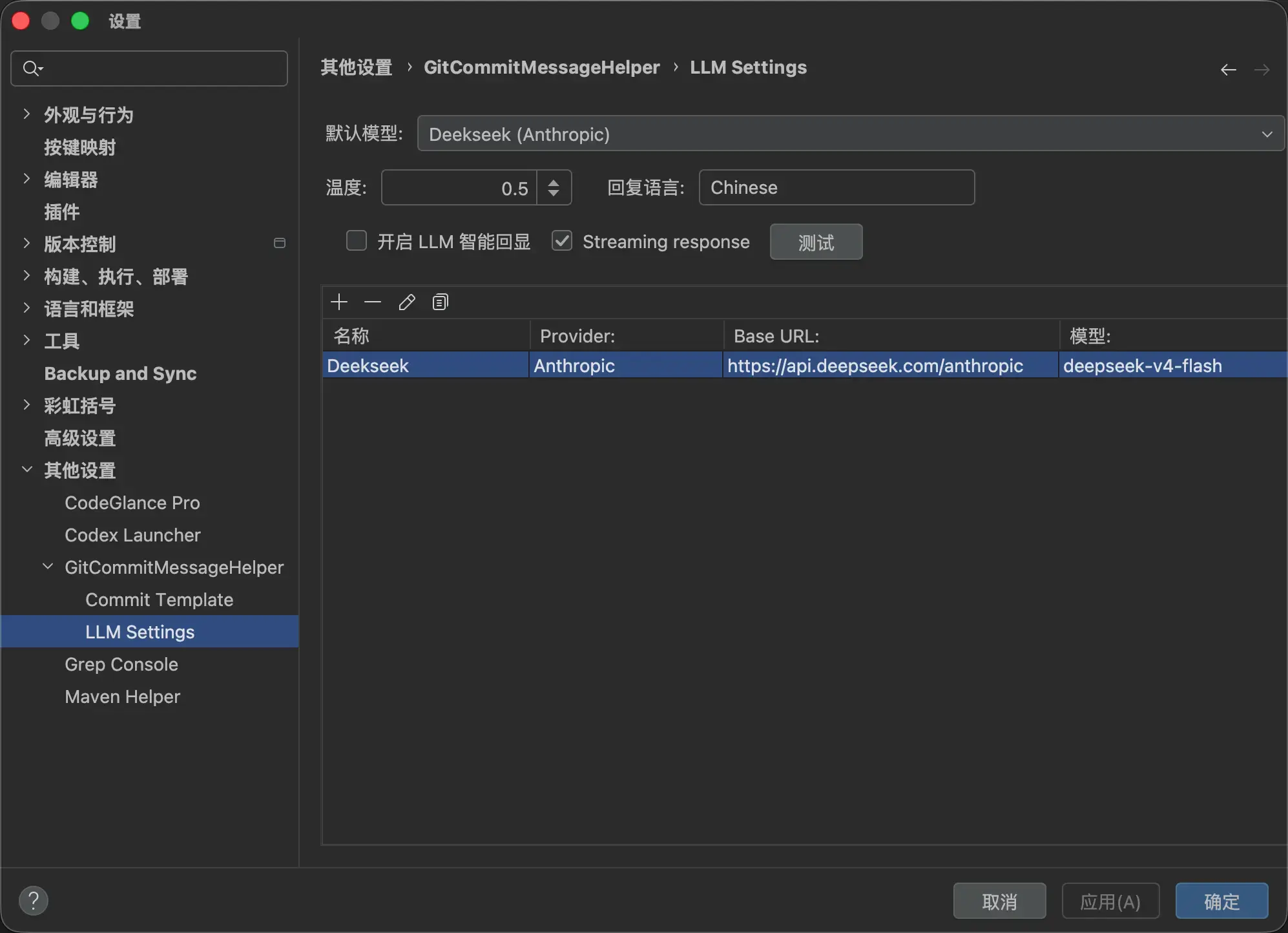Click the Base URL: column header
The height and width of the screenshot is (933, 1288).
891,336
